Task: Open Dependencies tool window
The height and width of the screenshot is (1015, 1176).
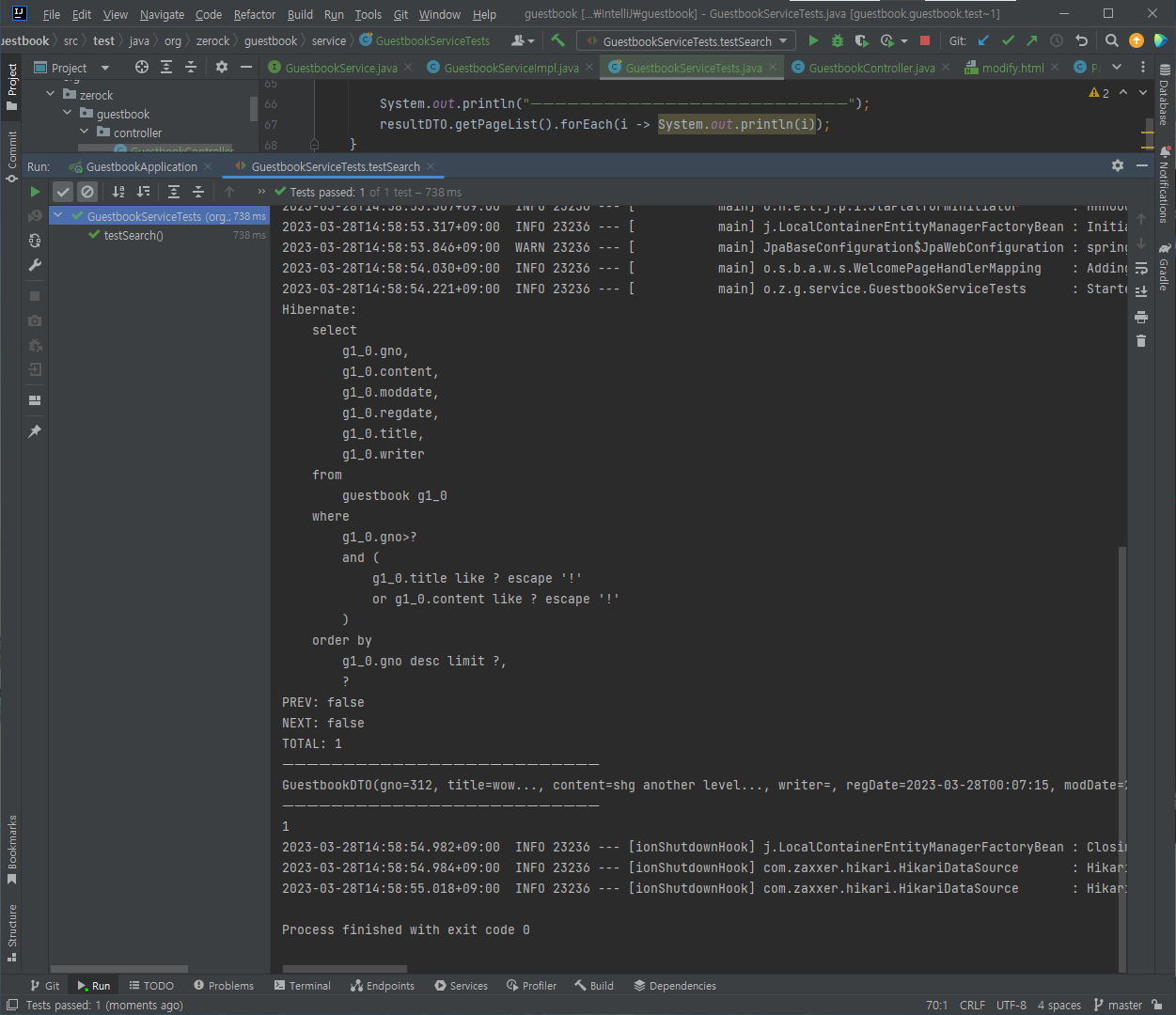Action: [x=675, y=986]
